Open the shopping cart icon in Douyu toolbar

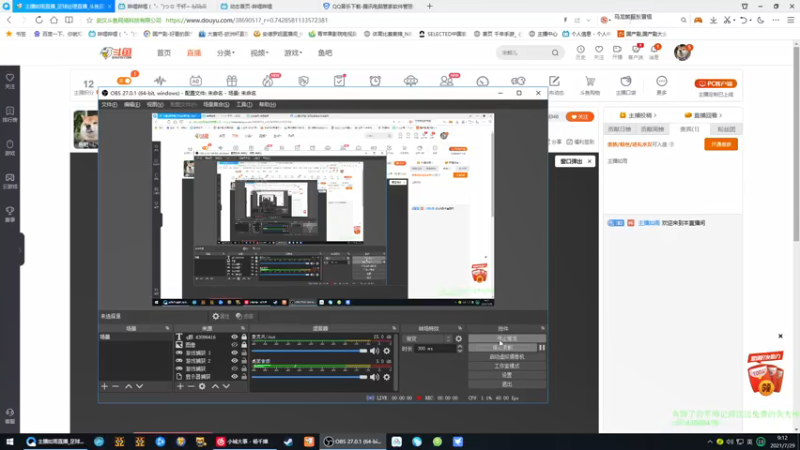pyautogui.click(x=590, y=81)
